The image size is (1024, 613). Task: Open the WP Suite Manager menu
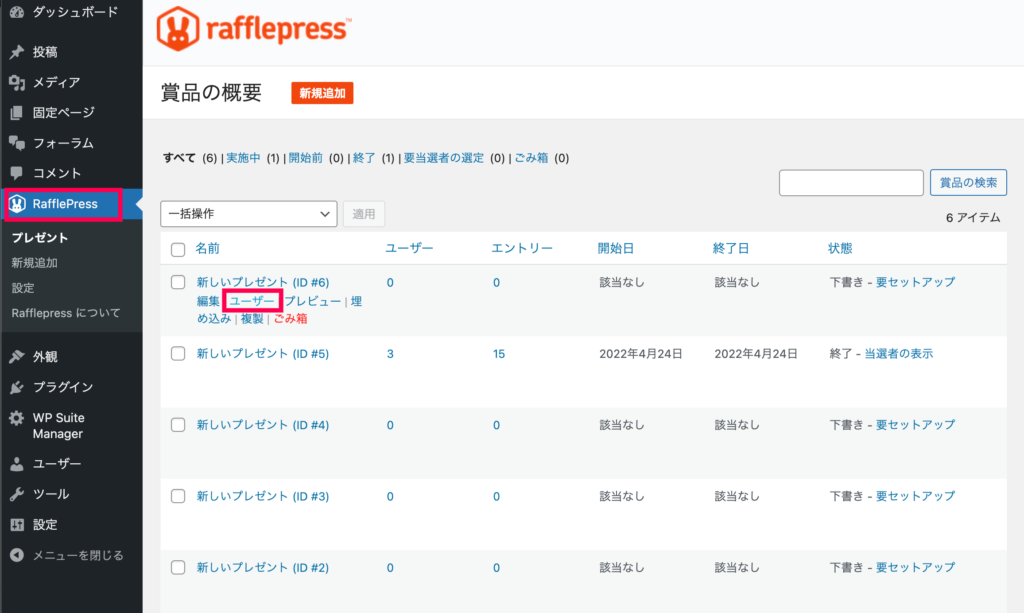[59, 426]
